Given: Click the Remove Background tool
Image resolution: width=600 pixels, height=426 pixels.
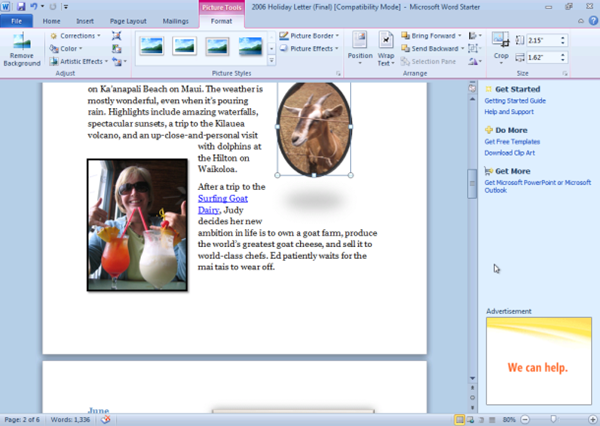Looking at the screenshot, I should pos(21,50).
